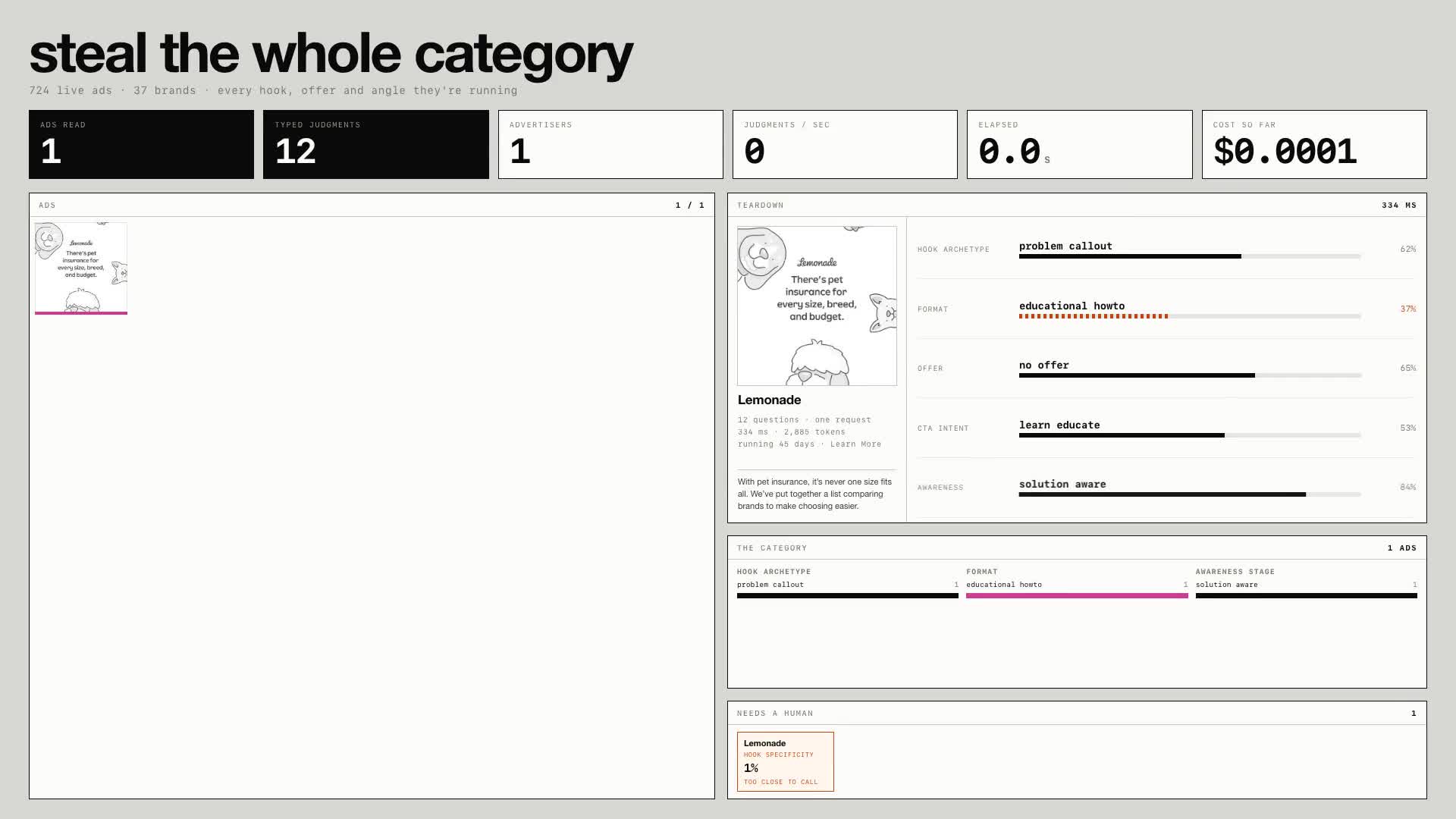Click the Judgments / Sec stat card
Viewport: 1456px width, 819px height.
[845, 144]
